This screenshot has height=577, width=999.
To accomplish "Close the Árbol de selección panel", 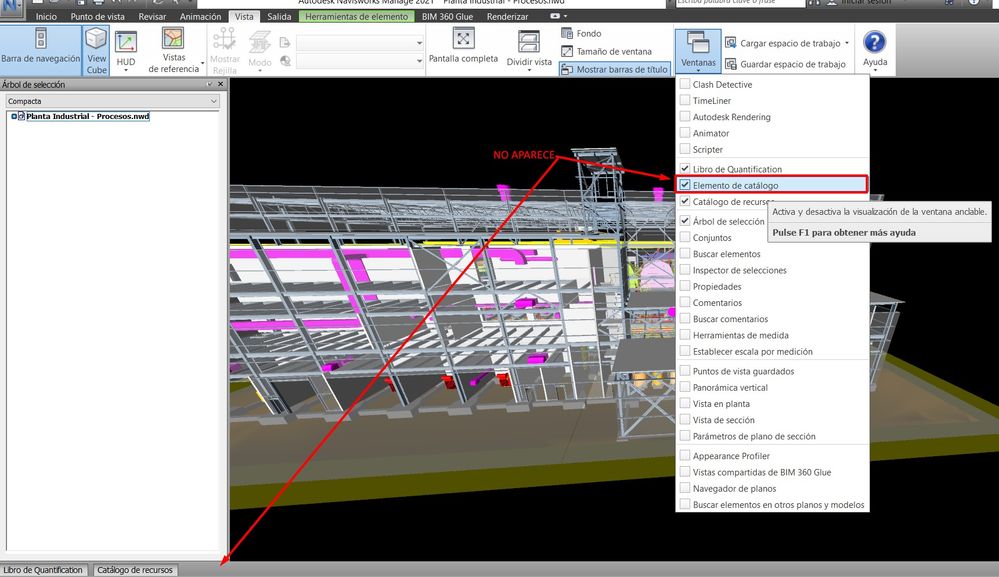I will click(221, 84).
